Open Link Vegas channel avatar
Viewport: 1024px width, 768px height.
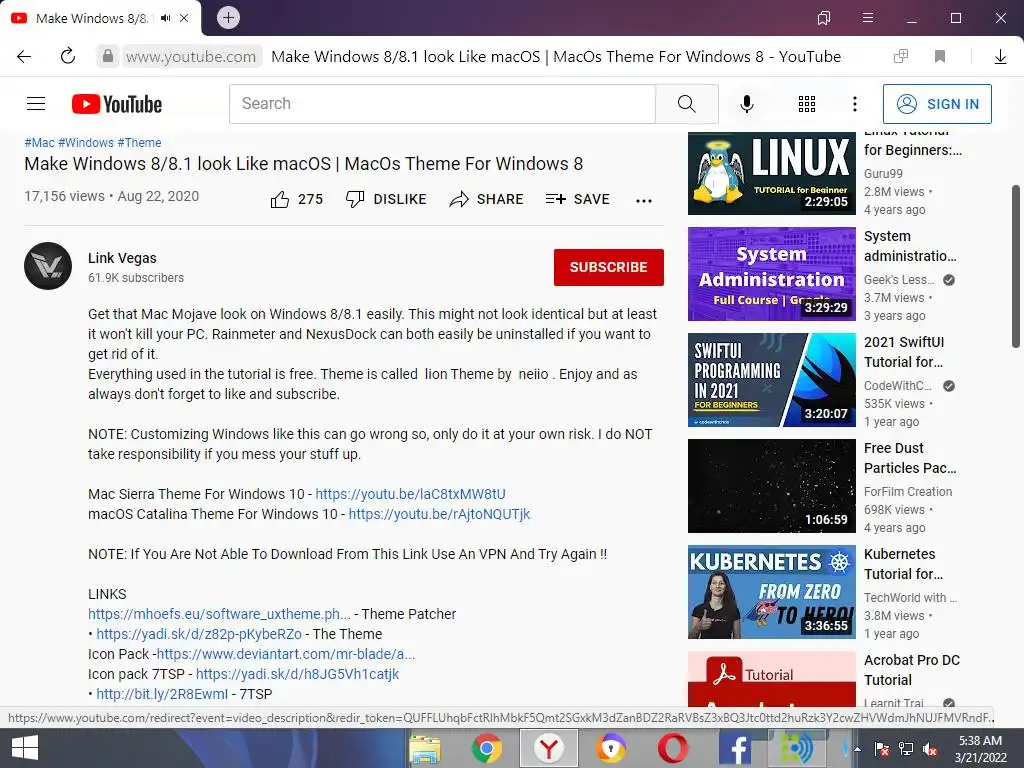[48, 266]
